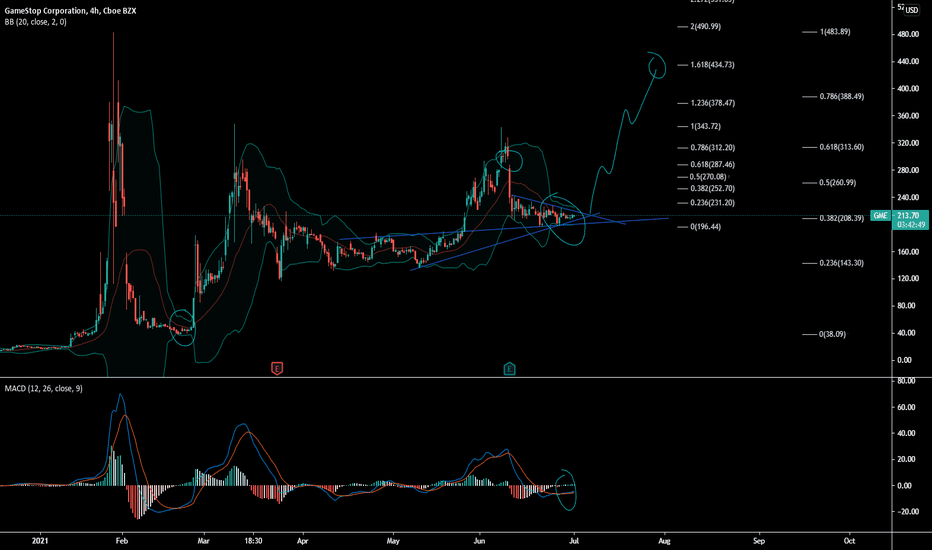
Task: Click the GME price label tag
Action: 880,215
